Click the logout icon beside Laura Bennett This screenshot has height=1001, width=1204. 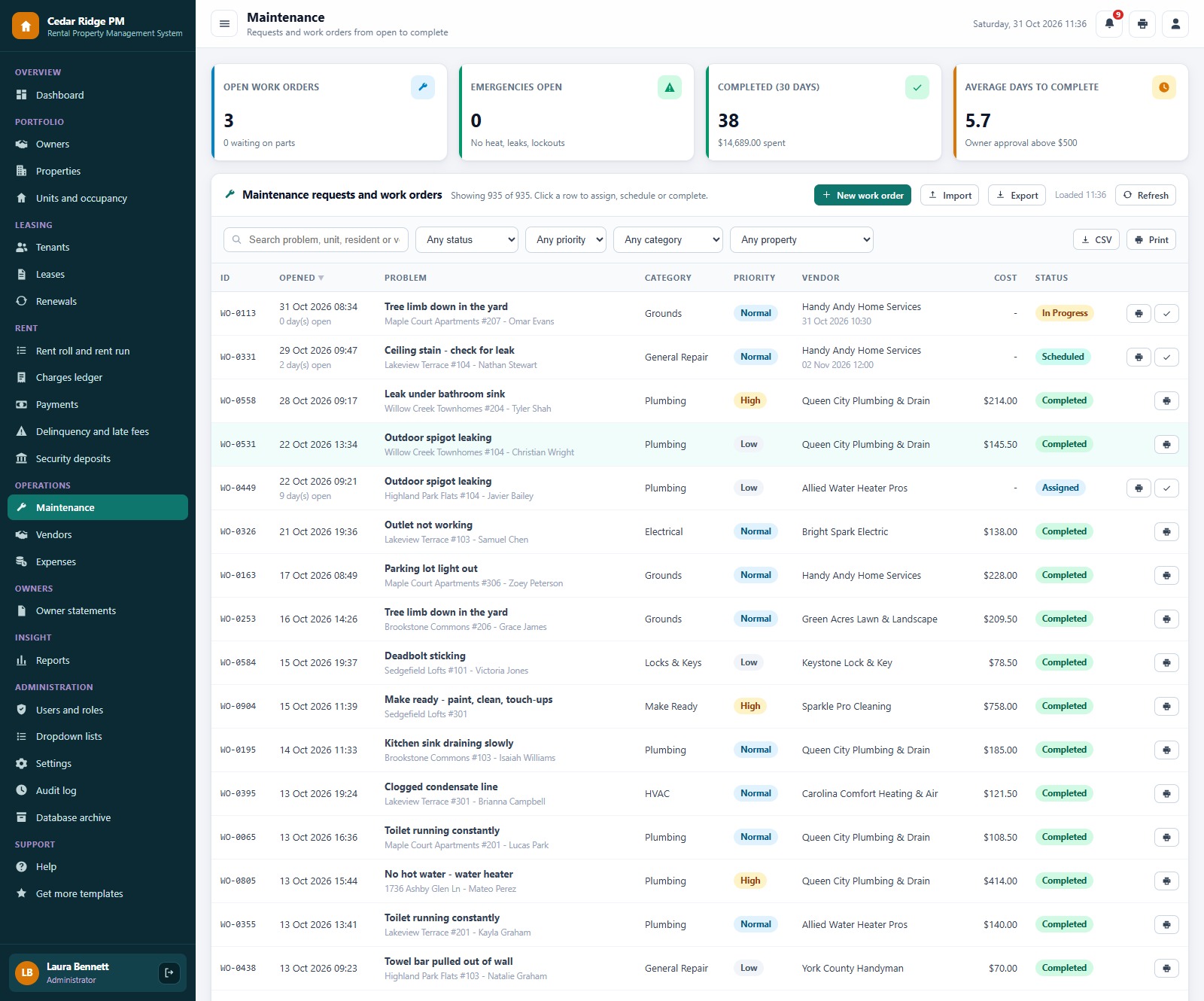point(169,972)
